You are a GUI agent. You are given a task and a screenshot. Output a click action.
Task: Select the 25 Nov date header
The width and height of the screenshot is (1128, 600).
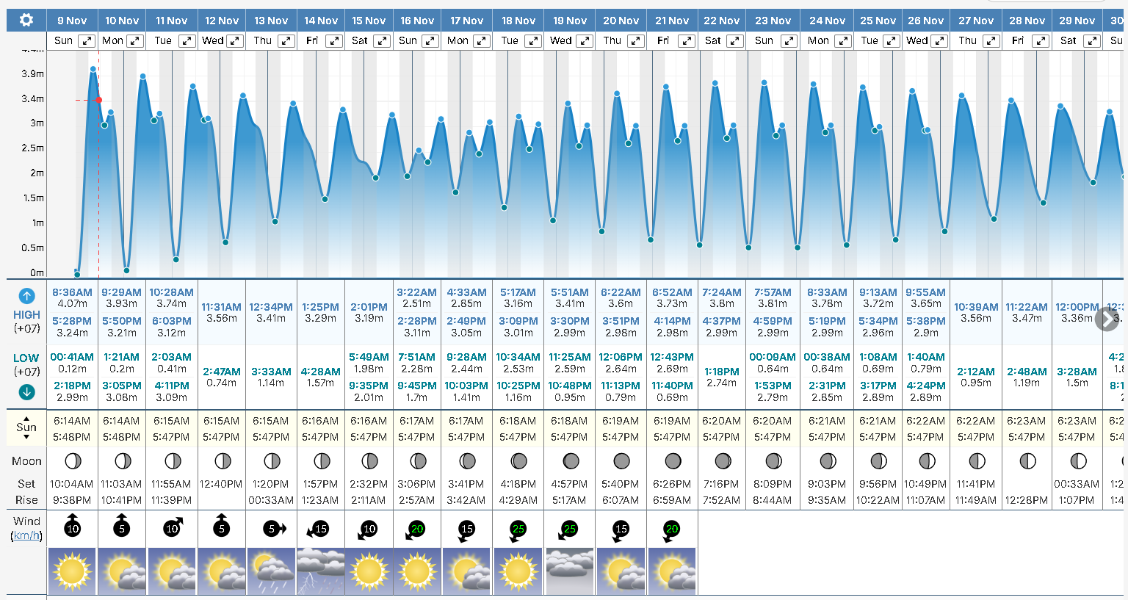[x=878, y=20]
